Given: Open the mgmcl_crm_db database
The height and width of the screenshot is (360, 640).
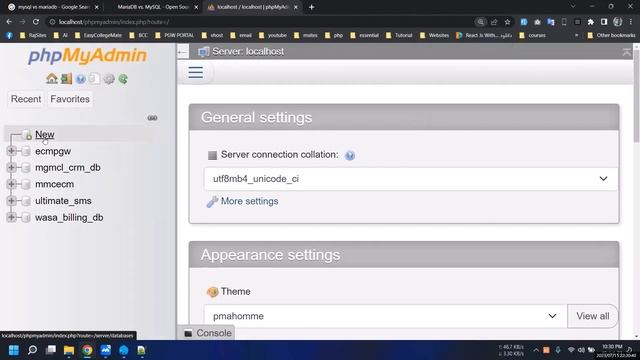Looking at the screenshot, I should click(68, 167).
